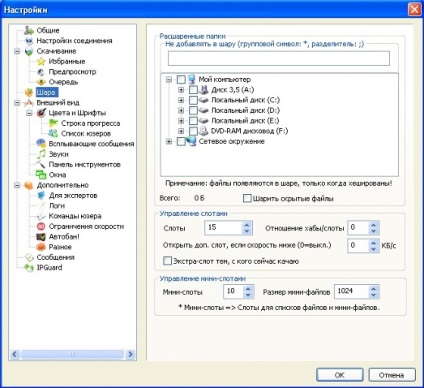424x388 pixels.
Task: Decrease Отношение хабы/слоты spinner value
Action: pyautogui.click(x=374, y=231)
